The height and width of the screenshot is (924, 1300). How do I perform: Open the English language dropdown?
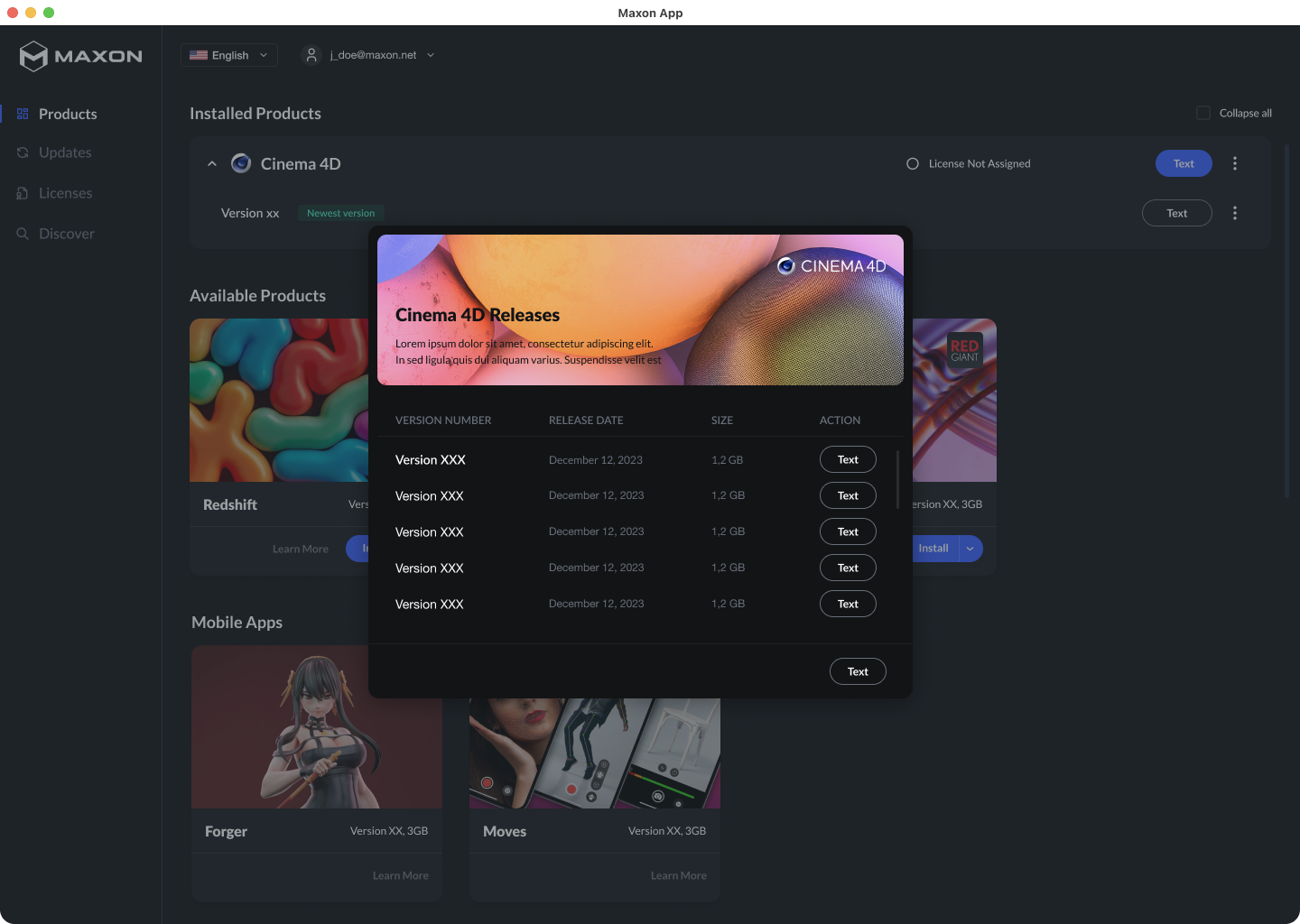(x=229, y=55)
